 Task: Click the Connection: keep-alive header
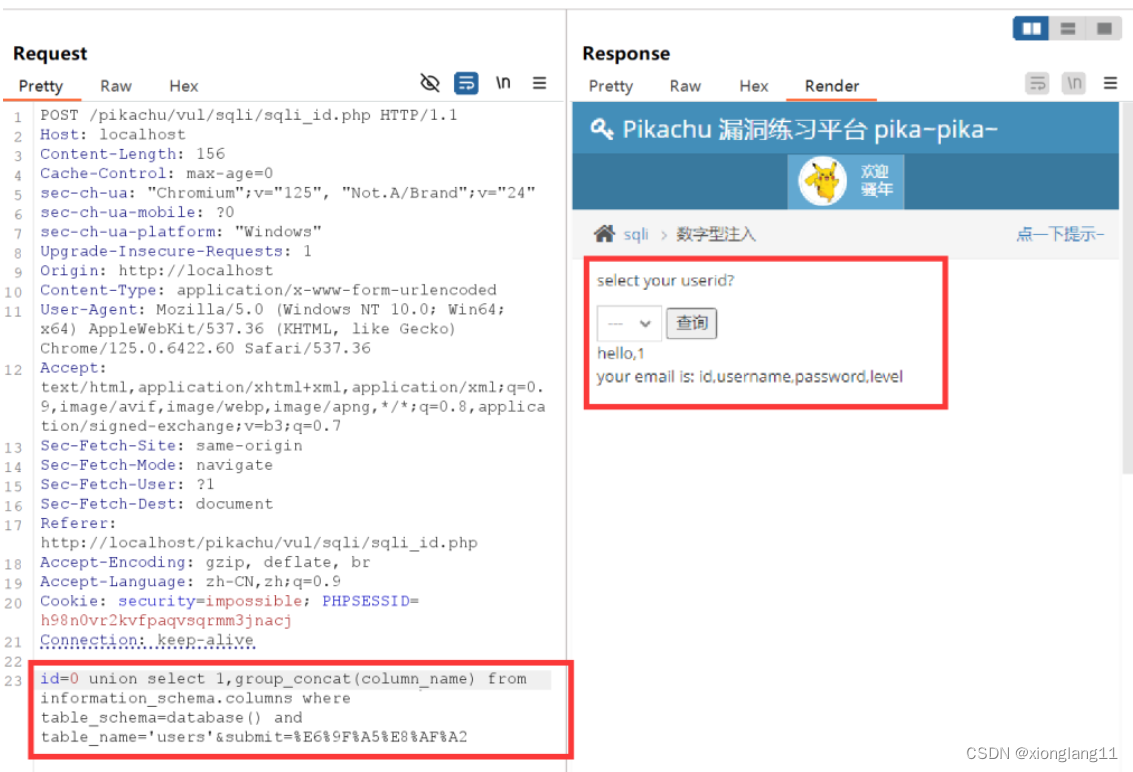click(x=147, y=640)
